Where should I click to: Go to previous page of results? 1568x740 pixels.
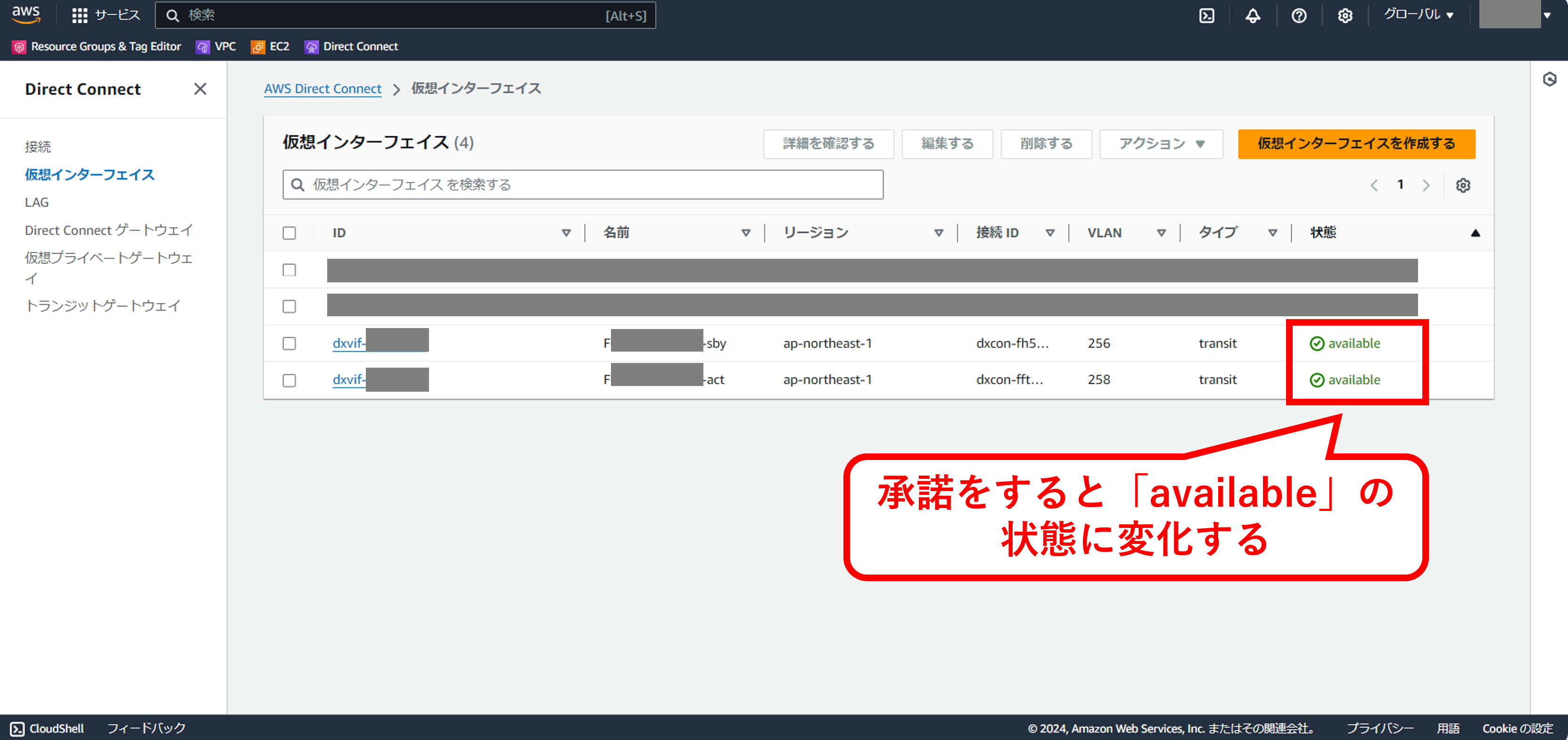coord(1374,185)
